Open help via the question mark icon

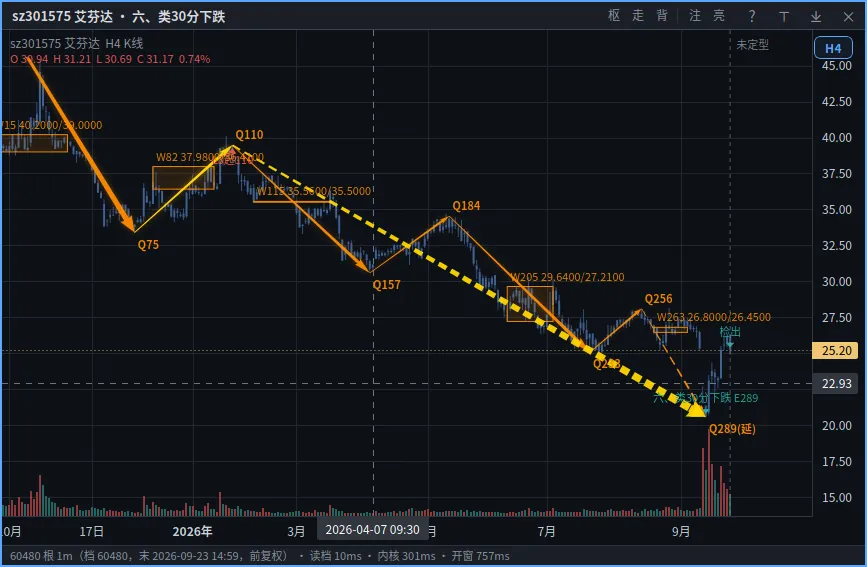pyautogui.click(x=751, y=16)
